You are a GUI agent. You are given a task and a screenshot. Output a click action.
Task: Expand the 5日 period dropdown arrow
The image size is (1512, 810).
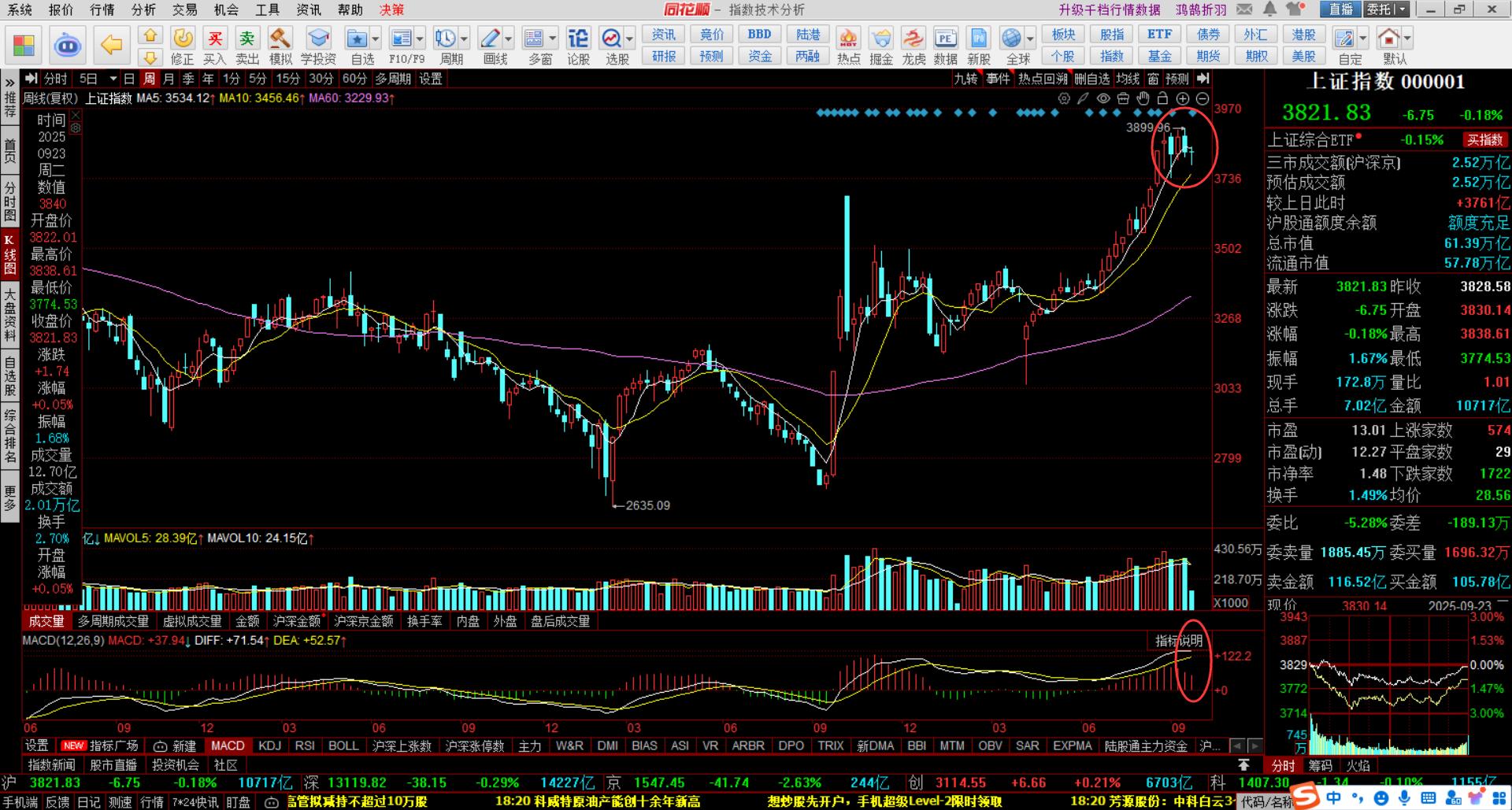click(x=113, y=79)
